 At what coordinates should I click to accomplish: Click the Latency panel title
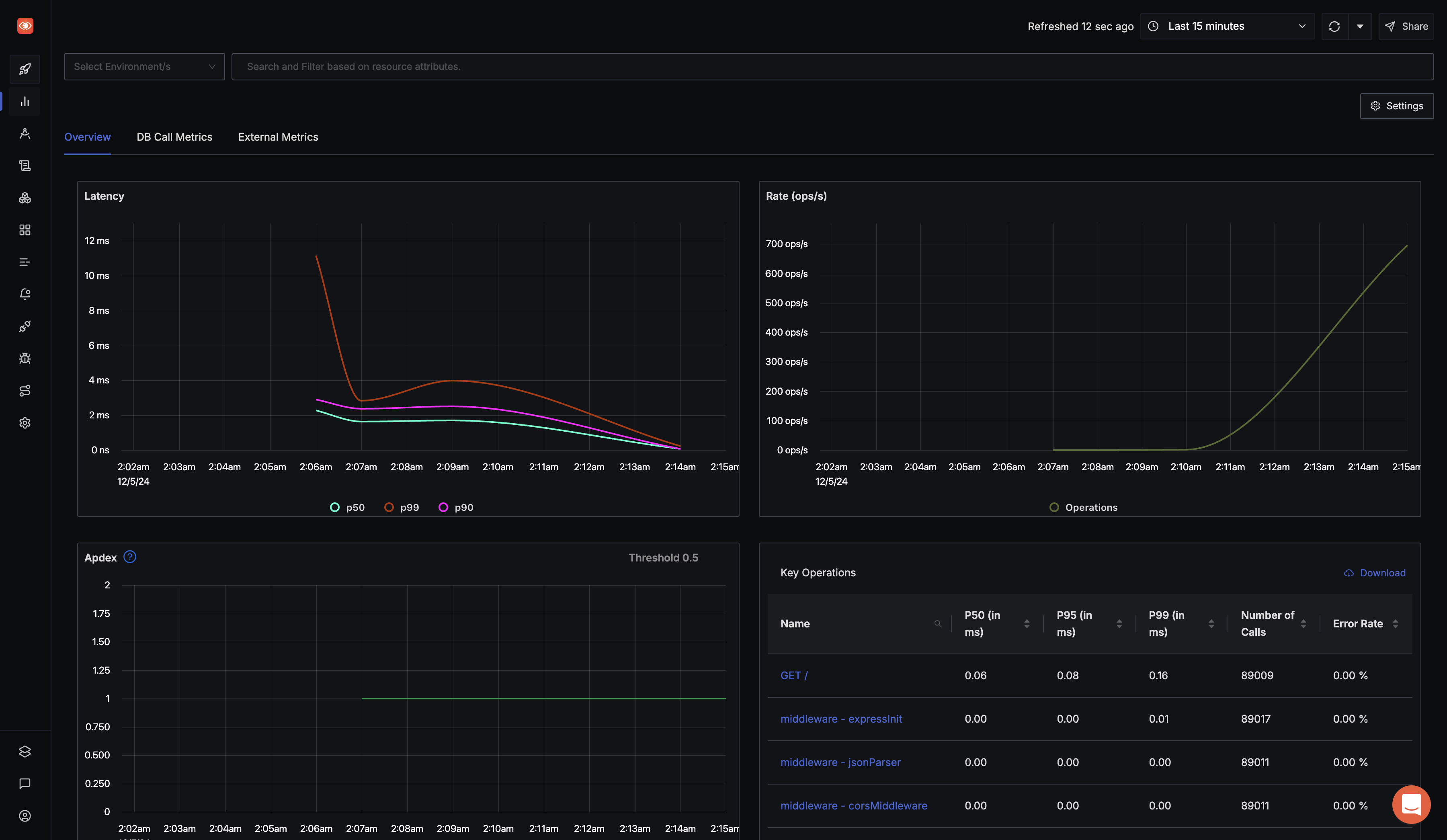click(x=104, y=197)
